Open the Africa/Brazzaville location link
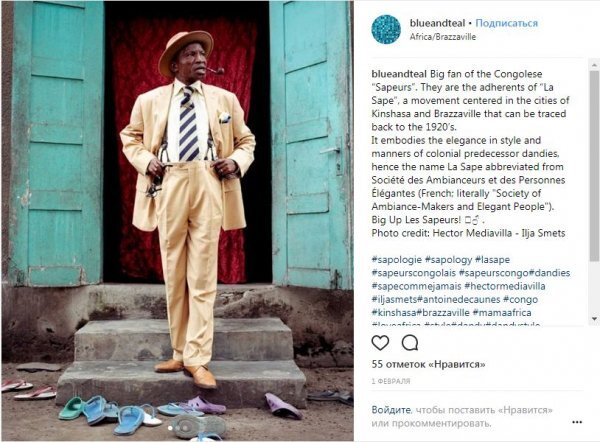 pyautogui.click(x=443, y=37)
